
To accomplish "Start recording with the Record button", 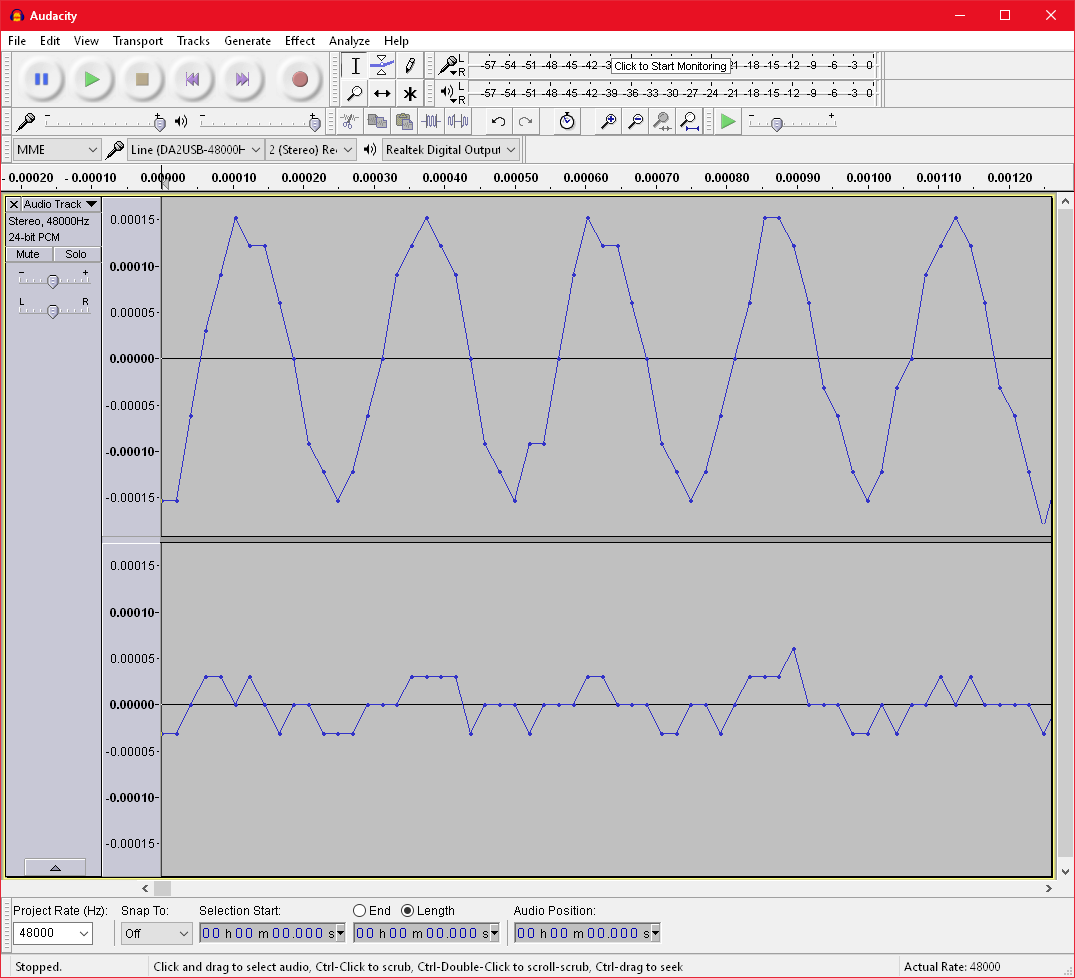I will 300,80.
